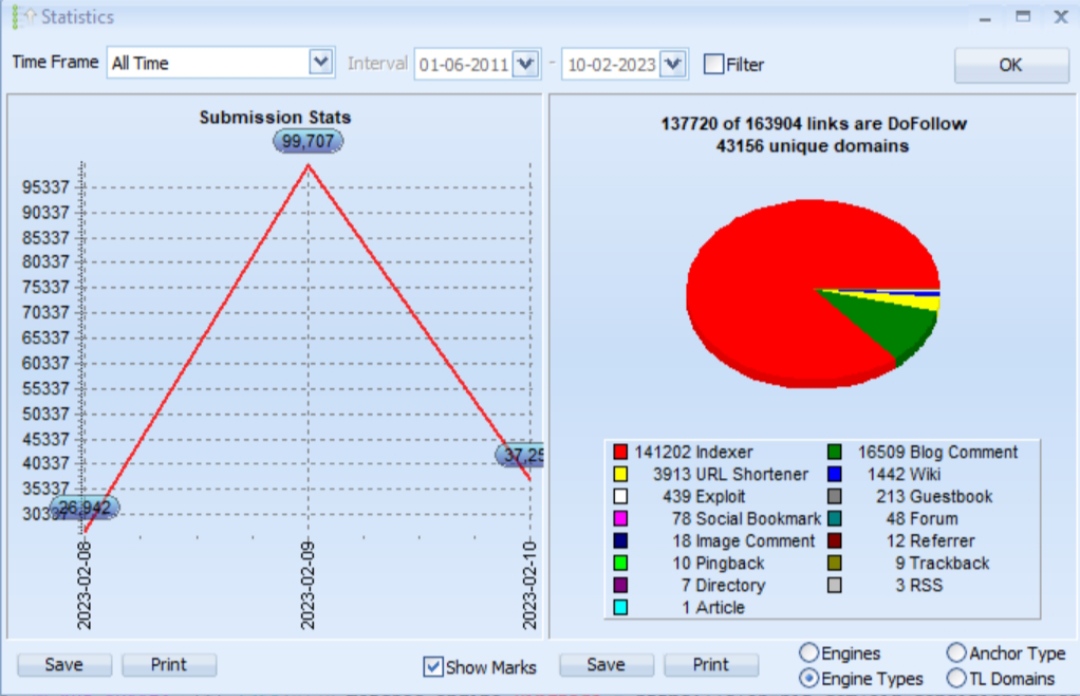Click the navy Image Comment legend swatch
The height and width of the screenshot is (696, 1080).
621,541
